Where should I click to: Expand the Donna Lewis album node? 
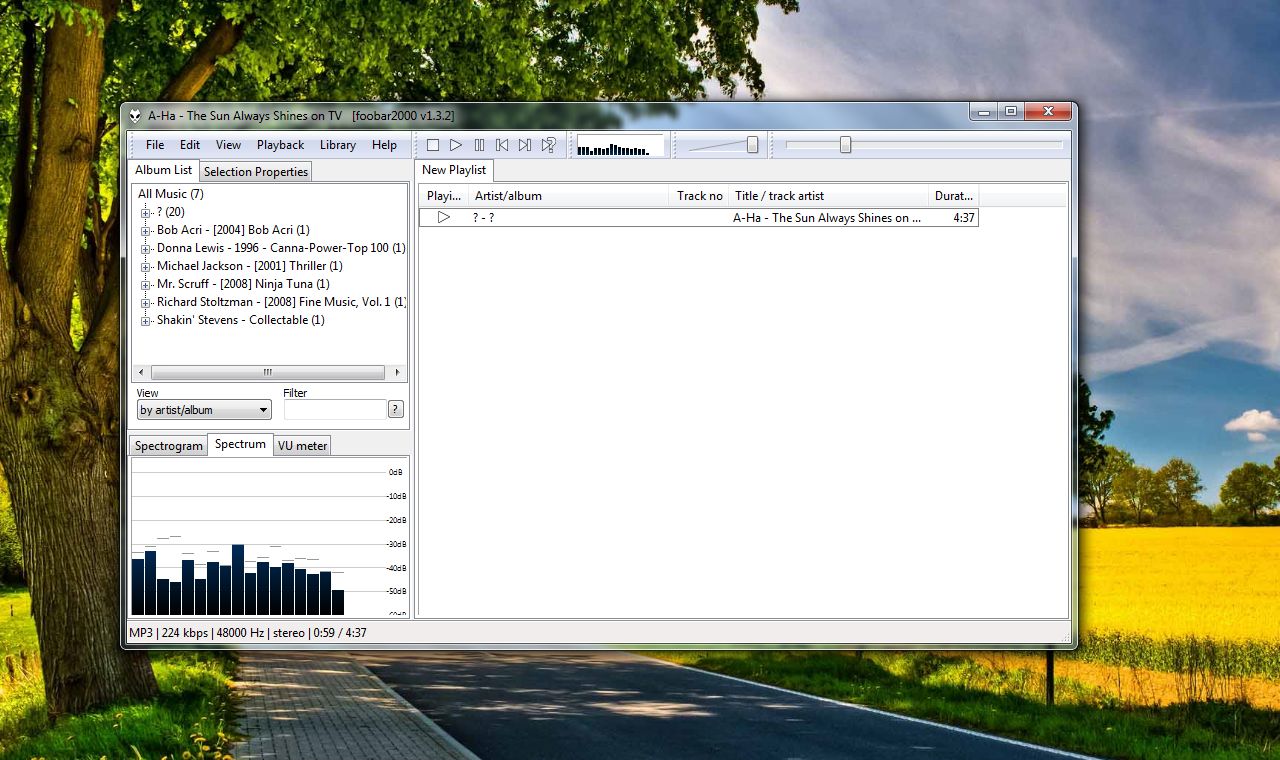pyautogui.click(x=146, y=248)
